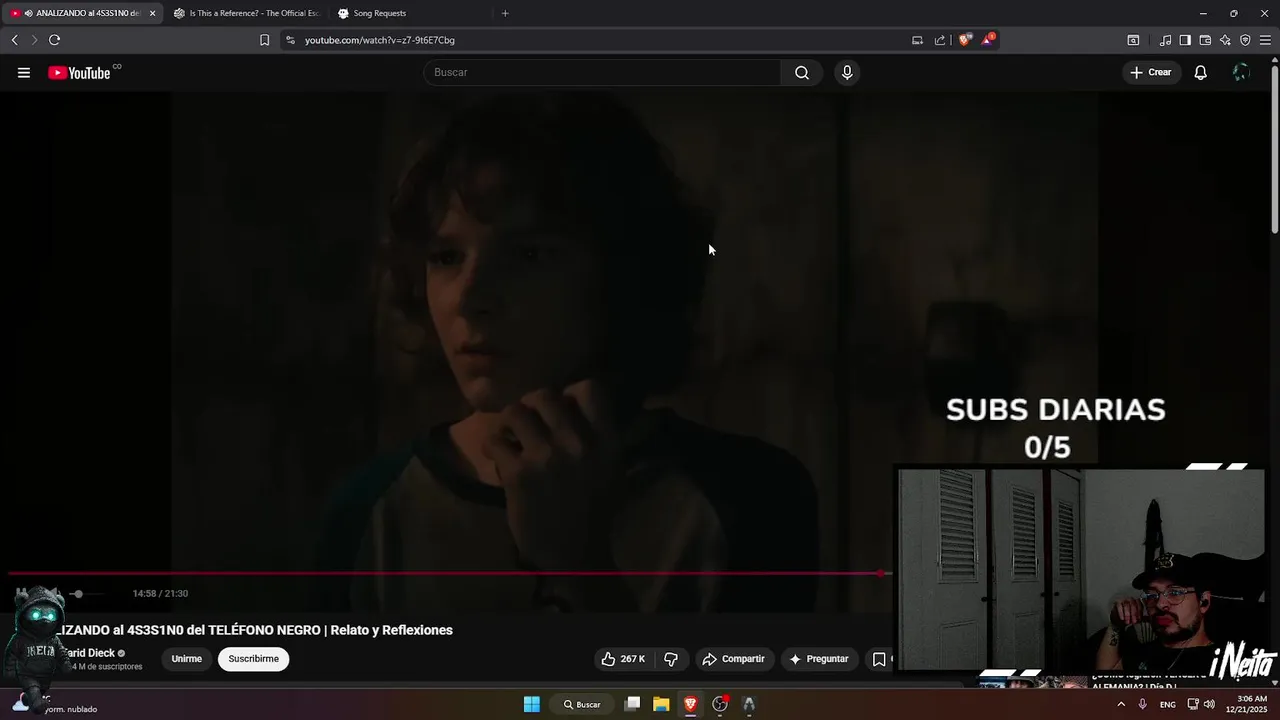Click the Crear button

click(x=1151, y=72)
